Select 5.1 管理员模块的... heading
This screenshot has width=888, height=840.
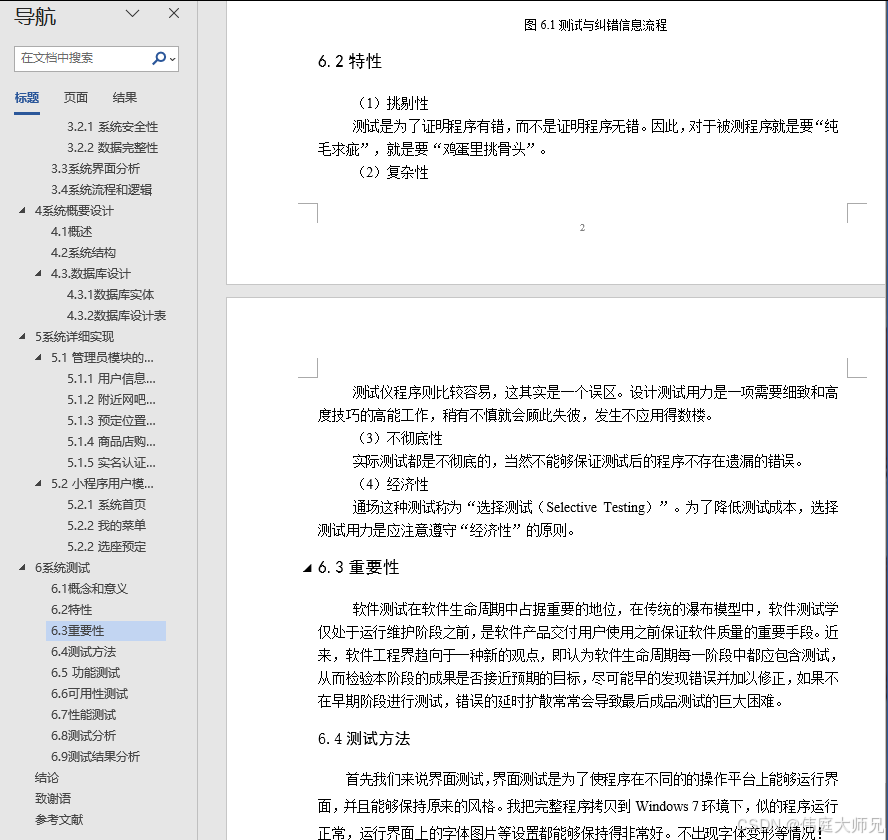(x=102, y=357)
